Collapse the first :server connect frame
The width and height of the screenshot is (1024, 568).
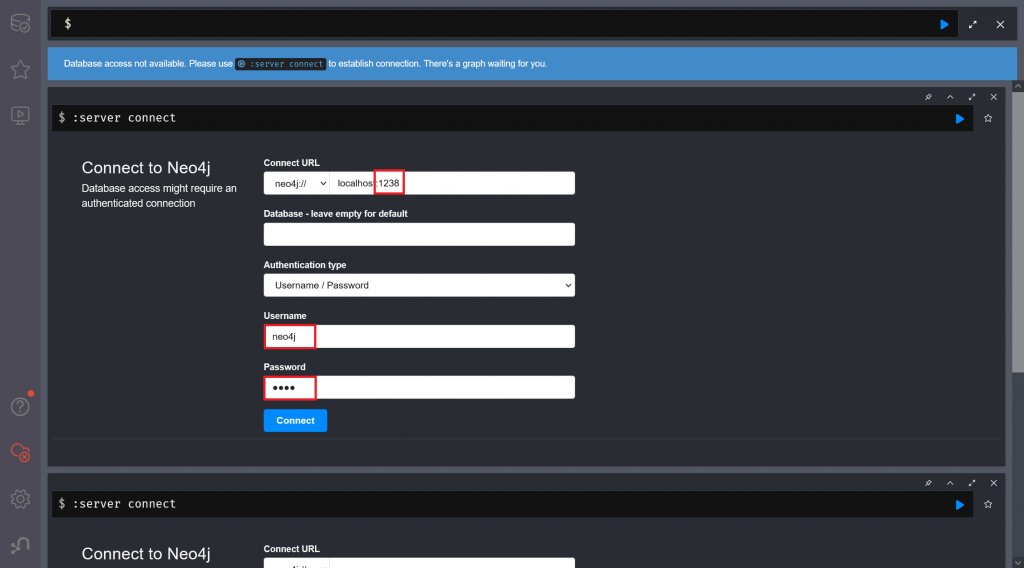pyautogui.click(x=950, y=97)
